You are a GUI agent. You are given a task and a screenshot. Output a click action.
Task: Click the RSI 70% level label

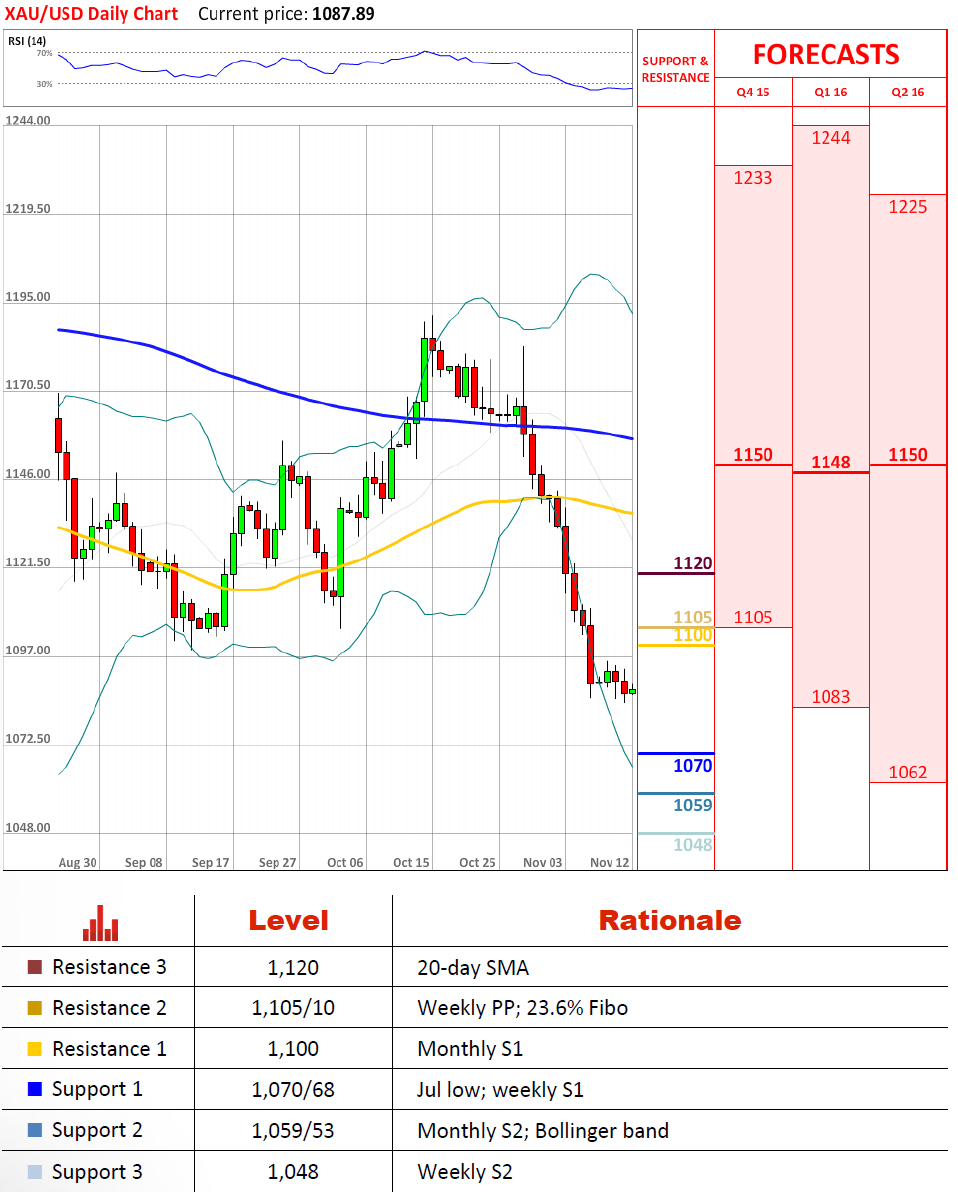pos(44,53)
